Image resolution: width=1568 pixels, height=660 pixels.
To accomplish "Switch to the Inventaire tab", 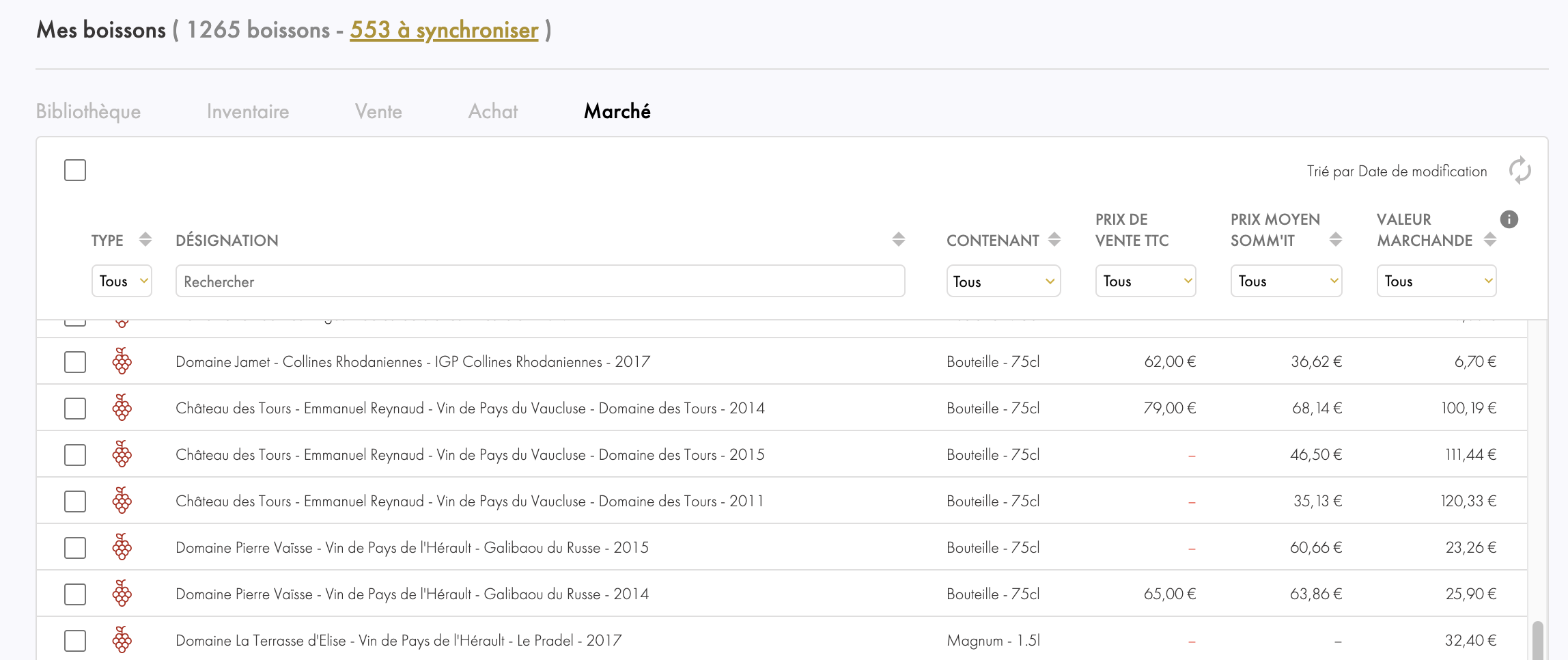I will [248, 111].
